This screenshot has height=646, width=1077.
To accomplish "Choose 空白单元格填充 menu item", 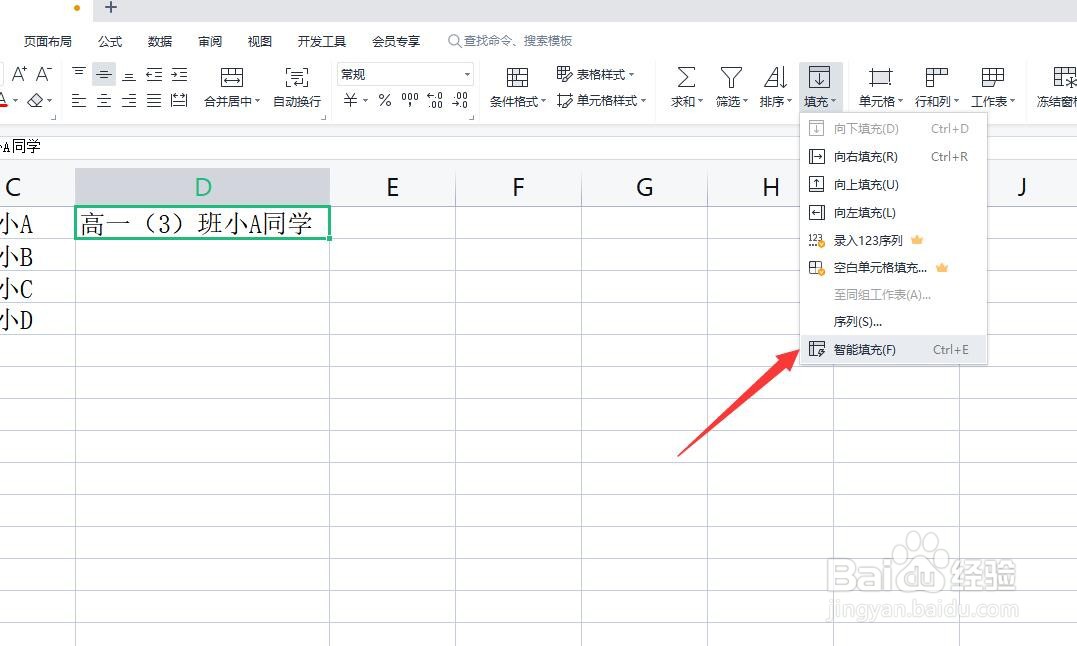I will (894, 268).
